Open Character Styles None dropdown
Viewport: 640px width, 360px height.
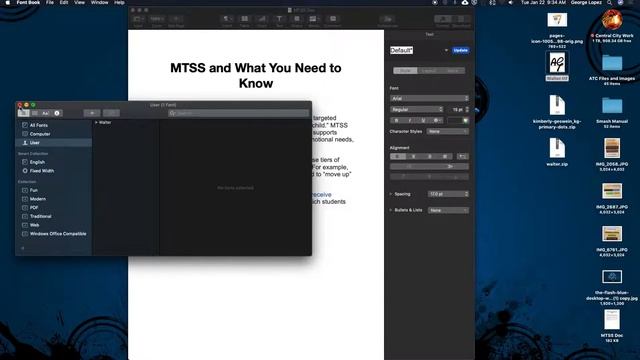pyautogui.click(x=448, y=131)
